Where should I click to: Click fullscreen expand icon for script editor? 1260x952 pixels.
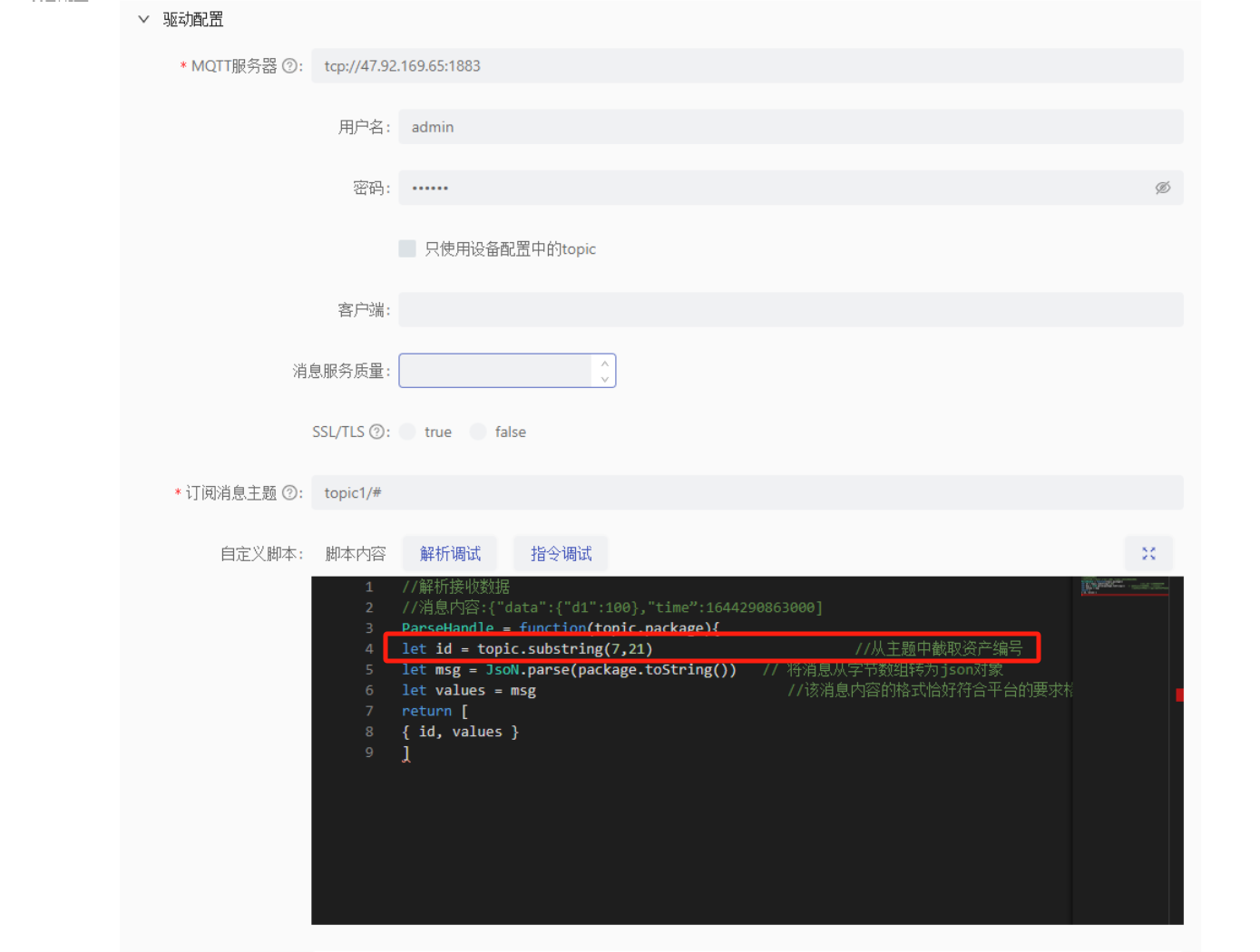(1148, 553)
